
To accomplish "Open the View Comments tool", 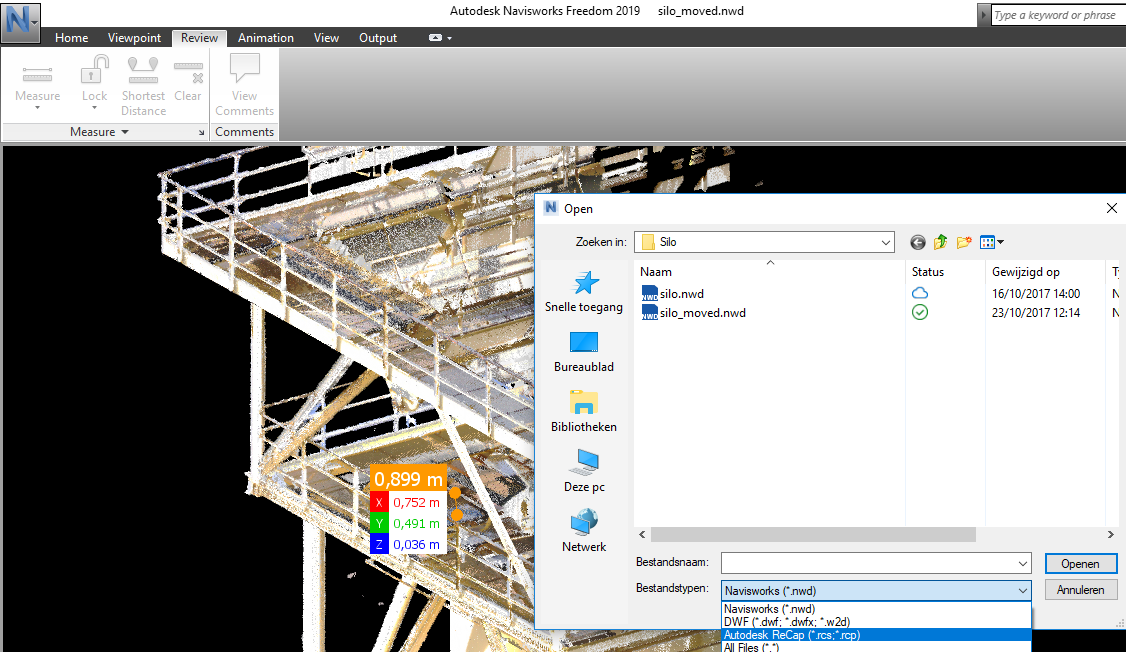I will [244, 85].
